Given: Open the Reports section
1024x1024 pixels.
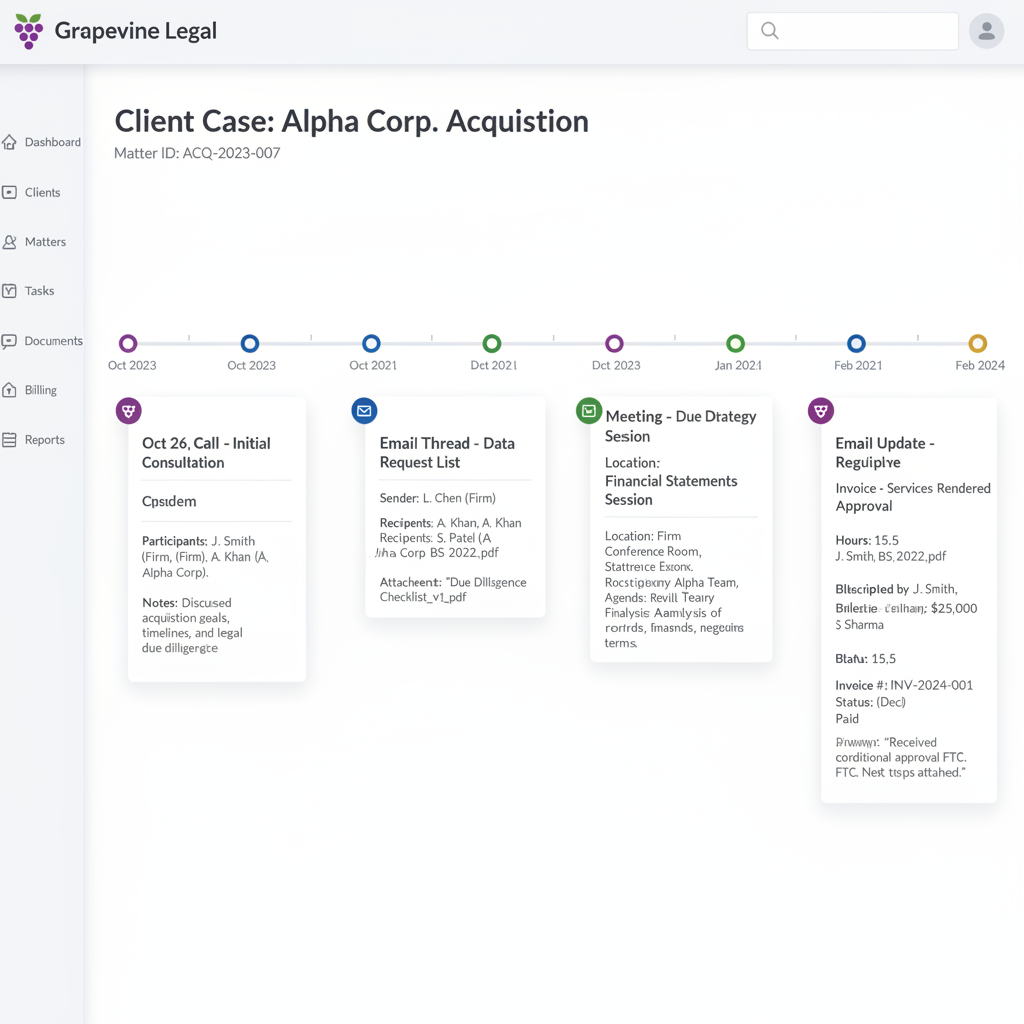Looking at the screenshot, I should [44, 440].
